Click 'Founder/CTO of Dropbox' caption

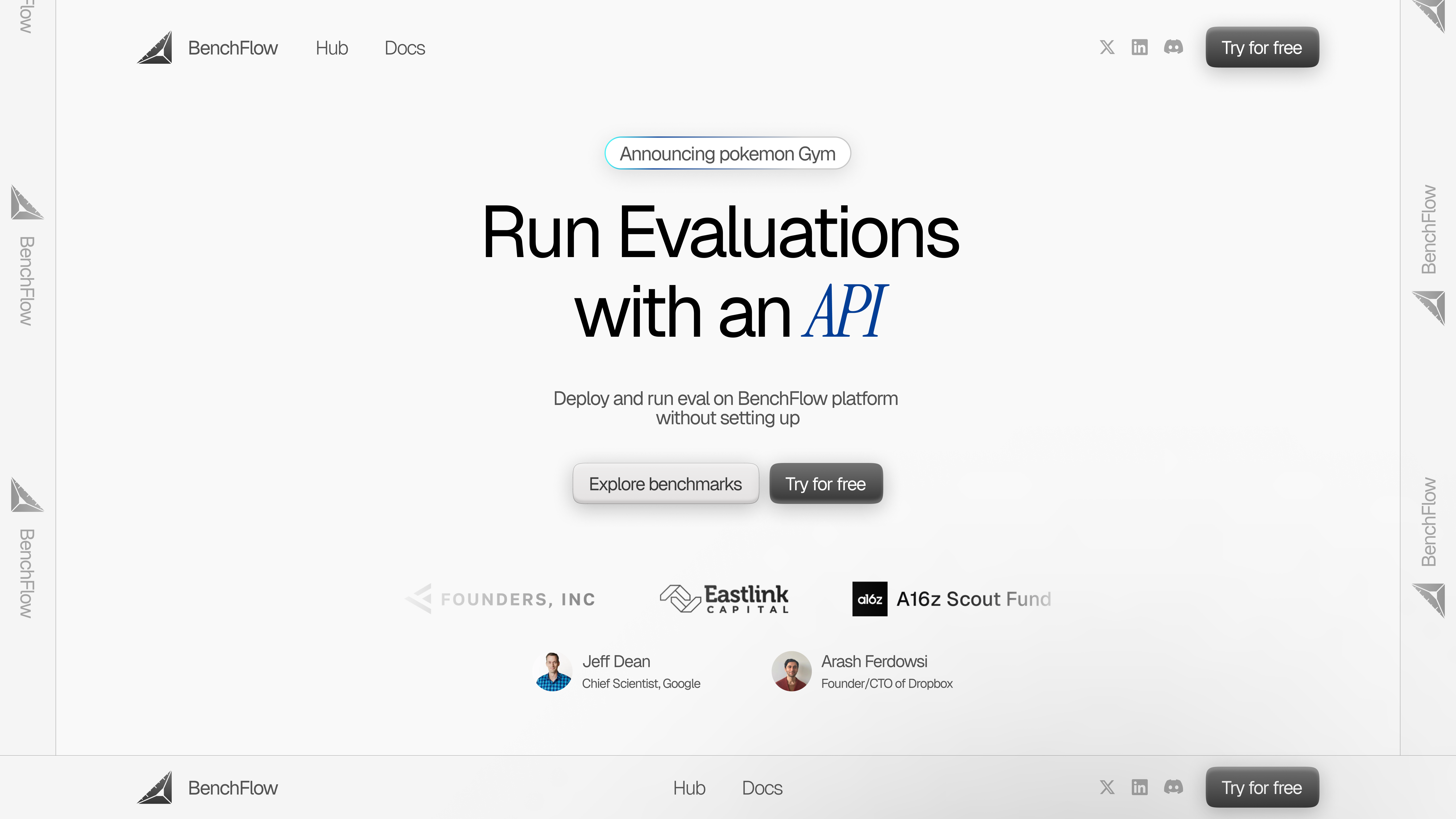[x=887, y=684]
